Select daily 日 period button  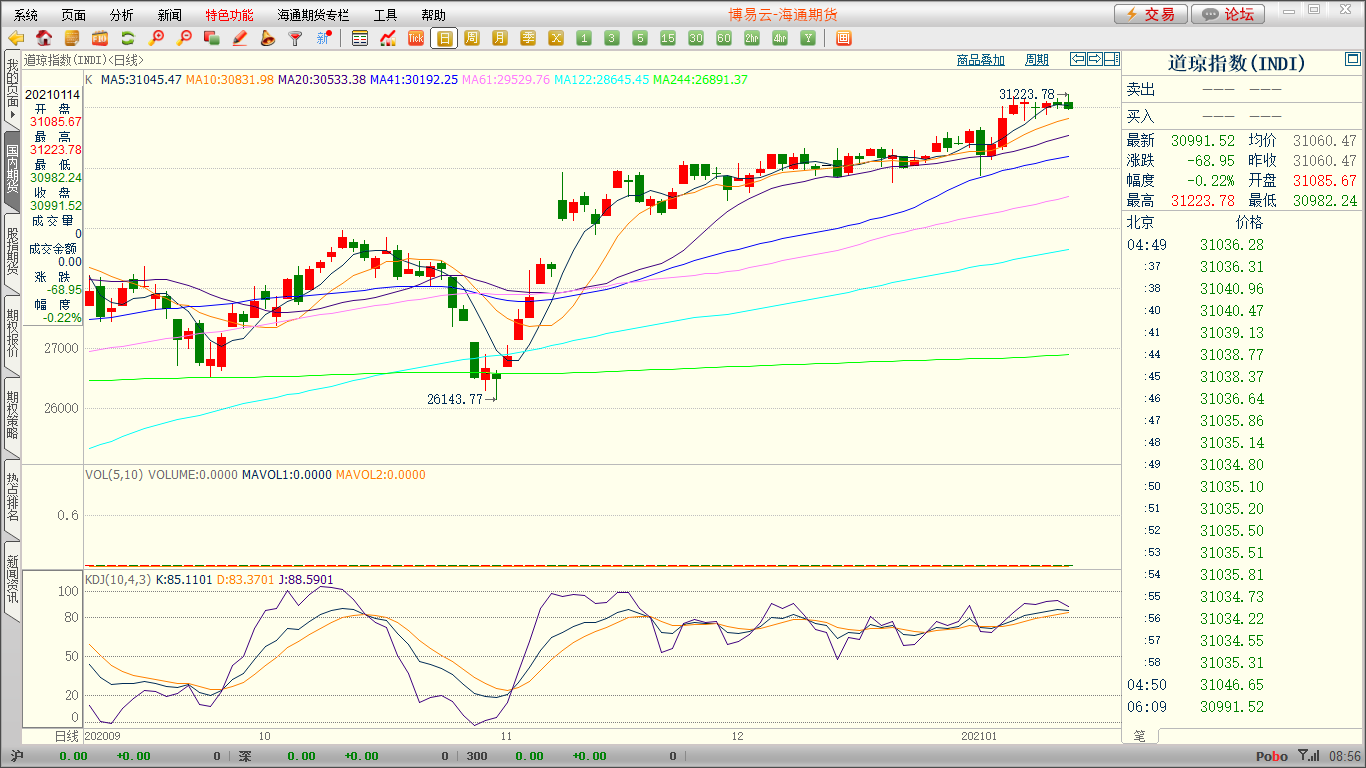(x=444, y=38)
